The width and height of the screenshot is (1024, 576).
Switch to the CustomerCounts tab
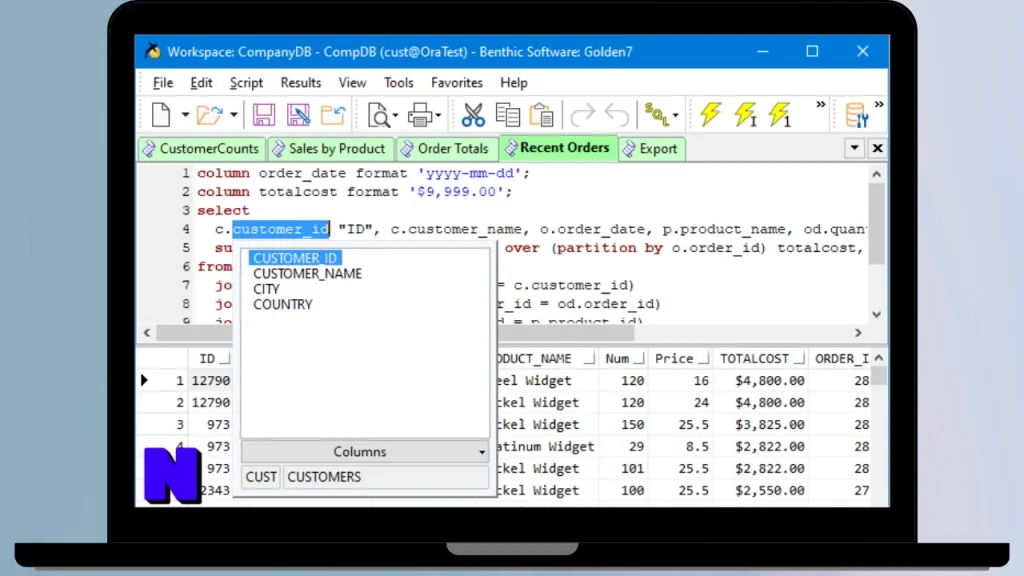202,149
